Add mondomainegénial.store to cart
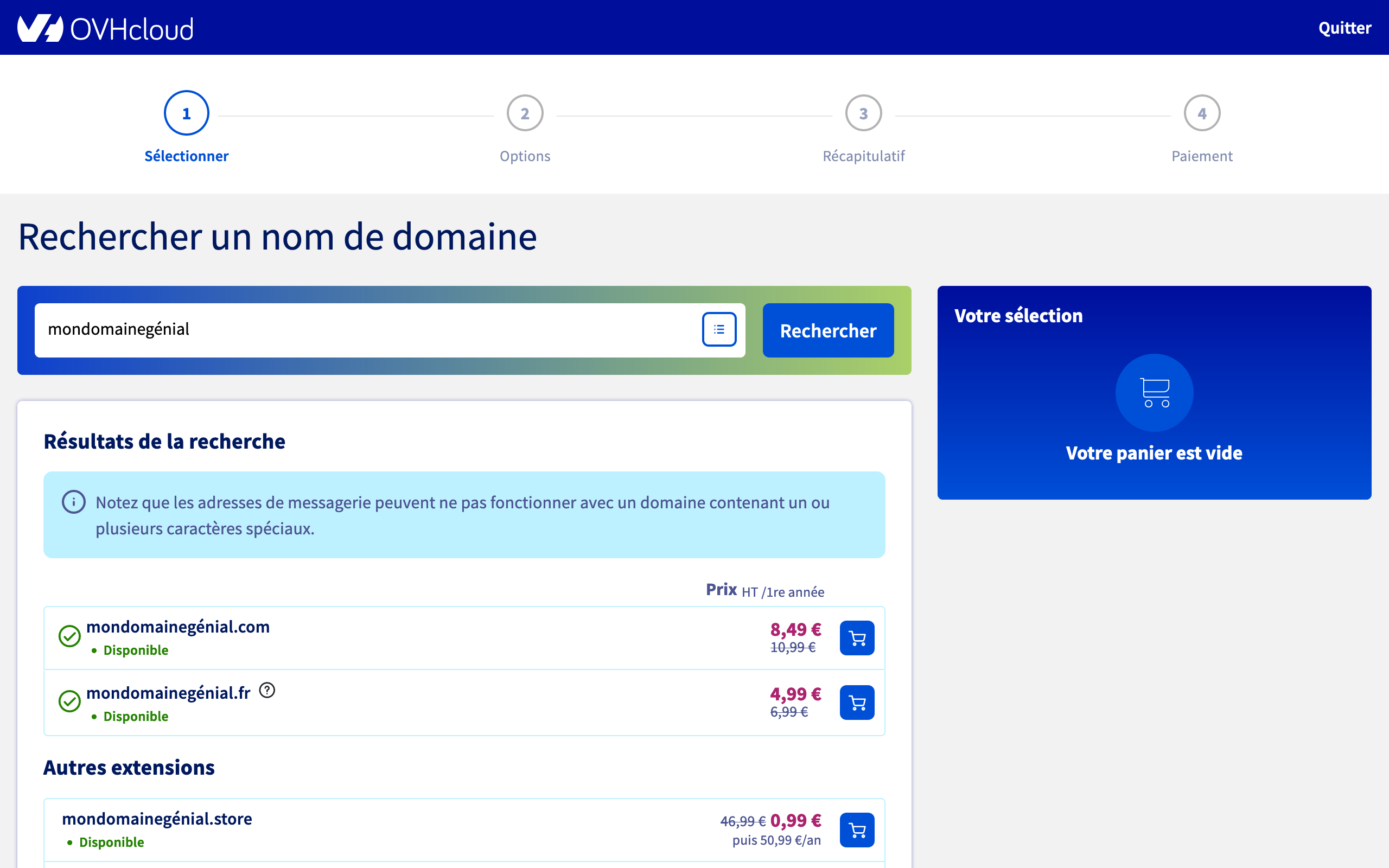 tap(857, 830)
